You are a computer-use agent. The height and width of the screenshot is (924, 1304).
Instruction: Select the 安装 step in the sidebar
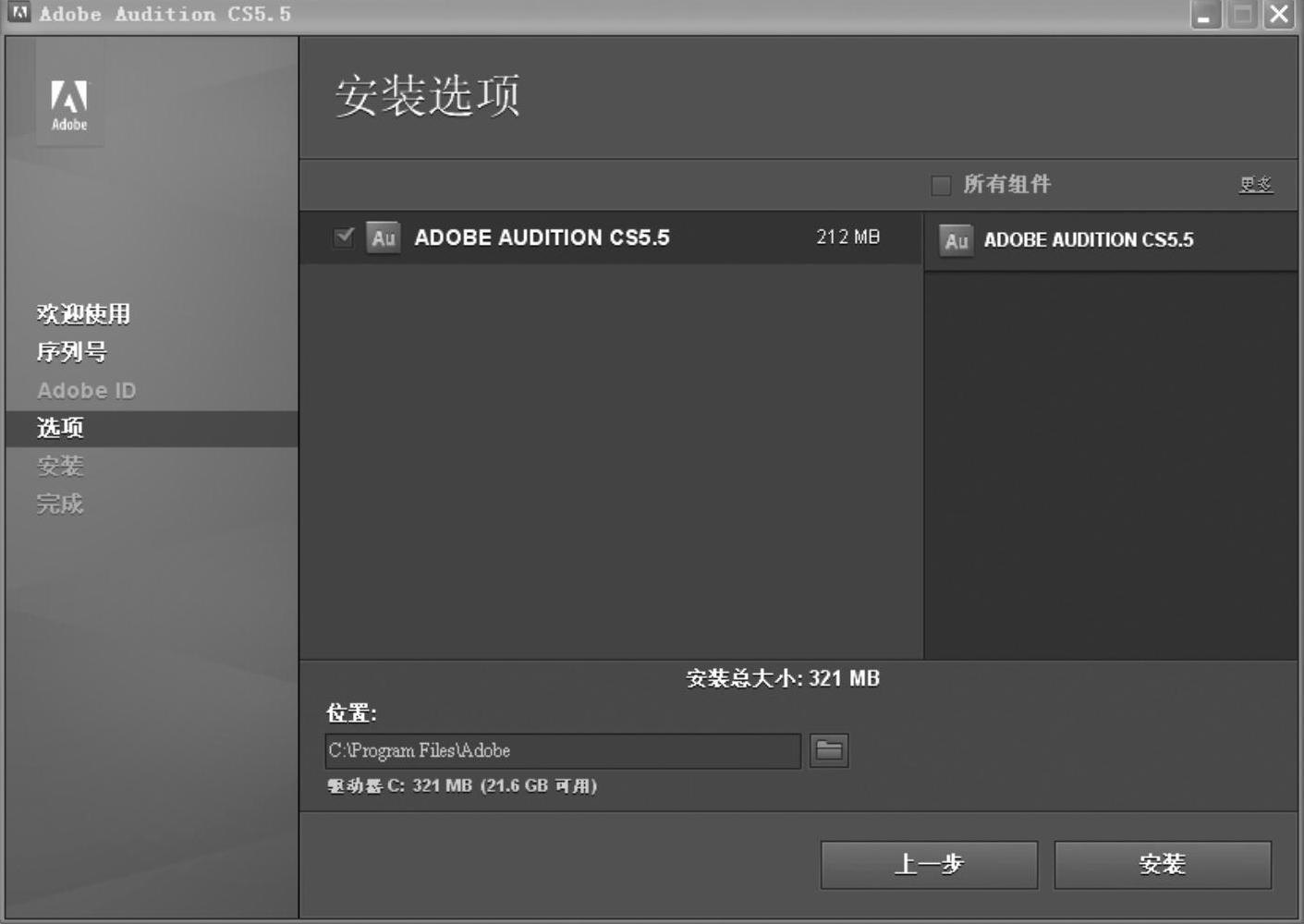pos(60,466)
